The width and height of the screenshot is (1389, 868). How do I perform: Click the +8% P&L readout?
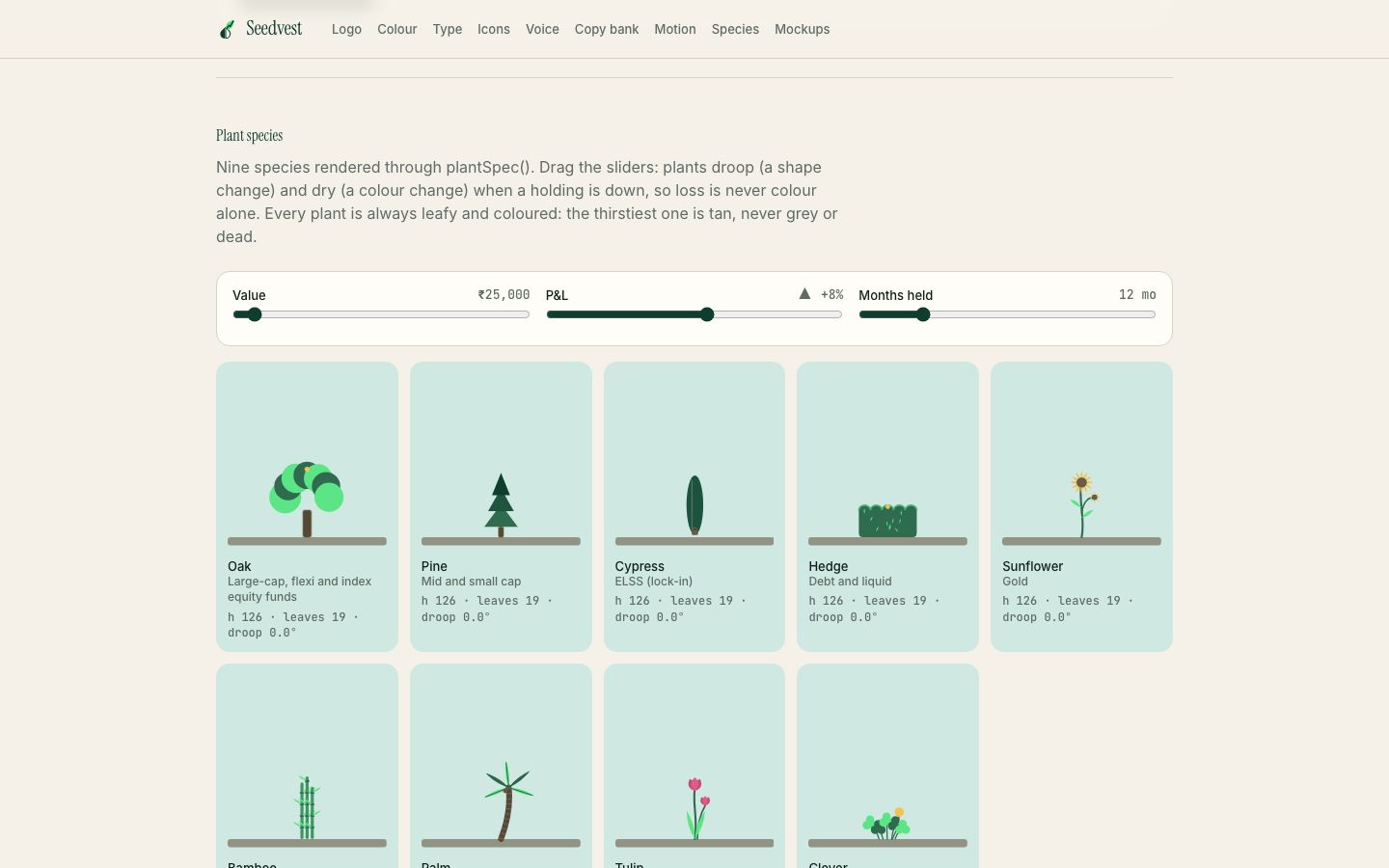point(831,295)
